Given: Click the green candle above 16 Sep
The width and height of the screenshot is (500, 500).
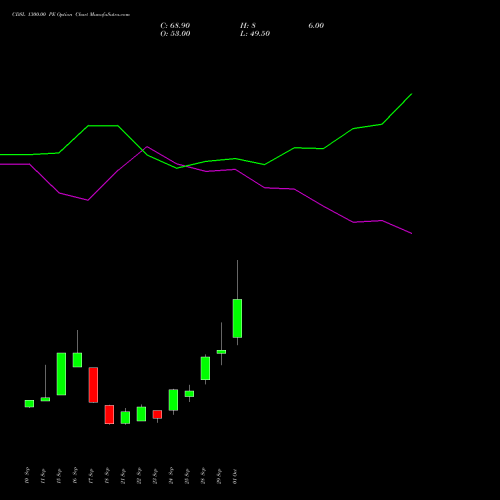Looking at the screenshot, I should click(x=77, y=360).
